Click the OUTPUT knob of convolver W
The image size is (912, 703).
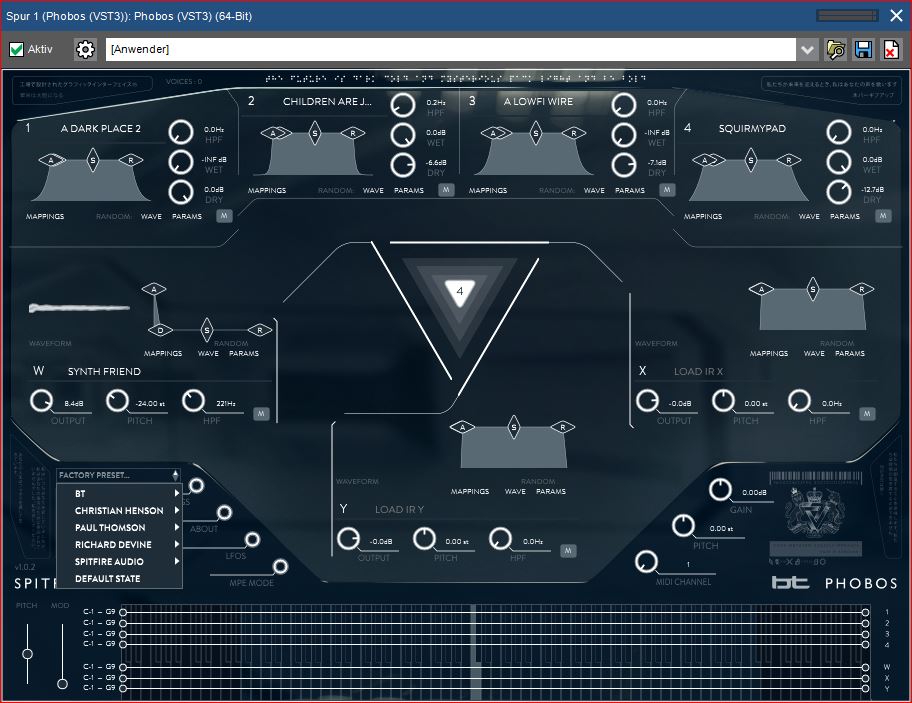pos(41,401)
